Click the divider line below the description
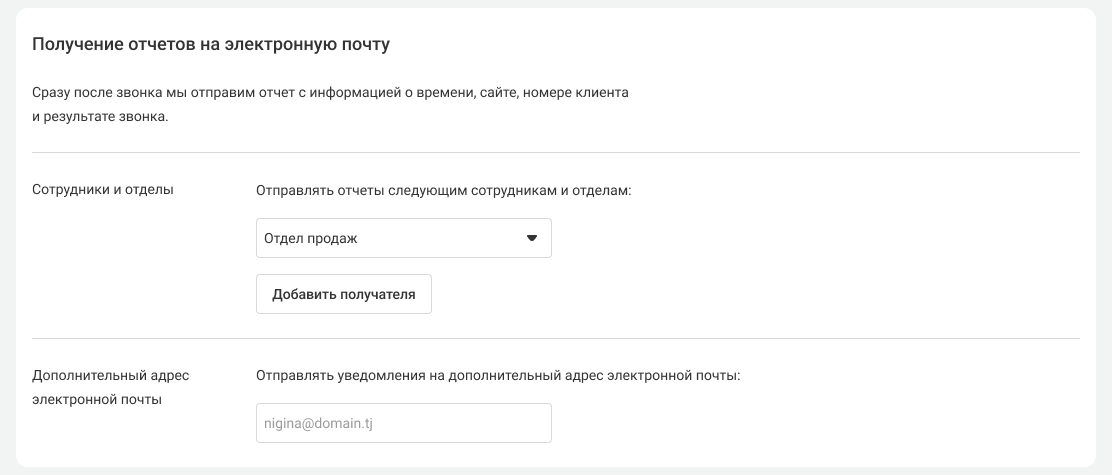1112x475 pixels. (556, 153)
